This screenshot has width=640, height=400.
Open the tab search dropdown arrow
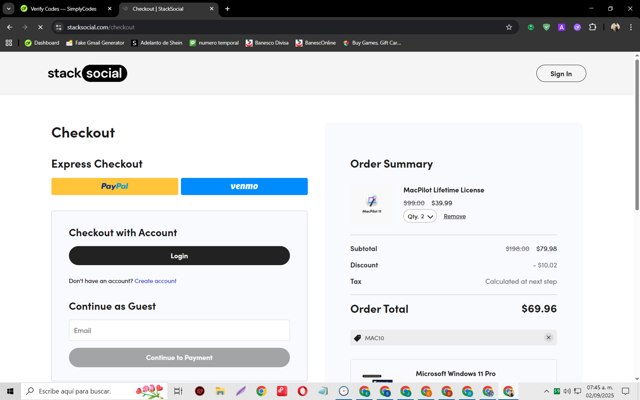9,9
